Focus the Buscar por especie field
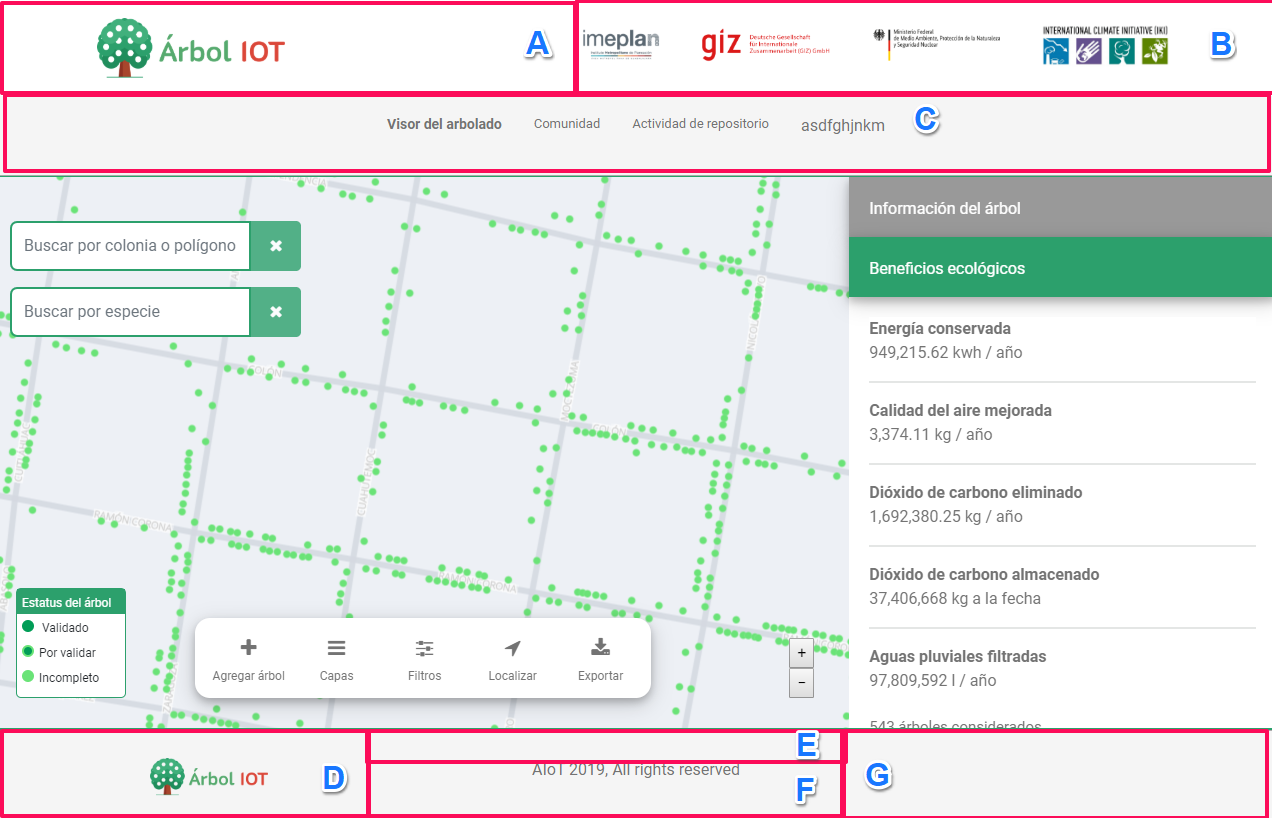Viewport: 1272px width, 818px height. 130,312
